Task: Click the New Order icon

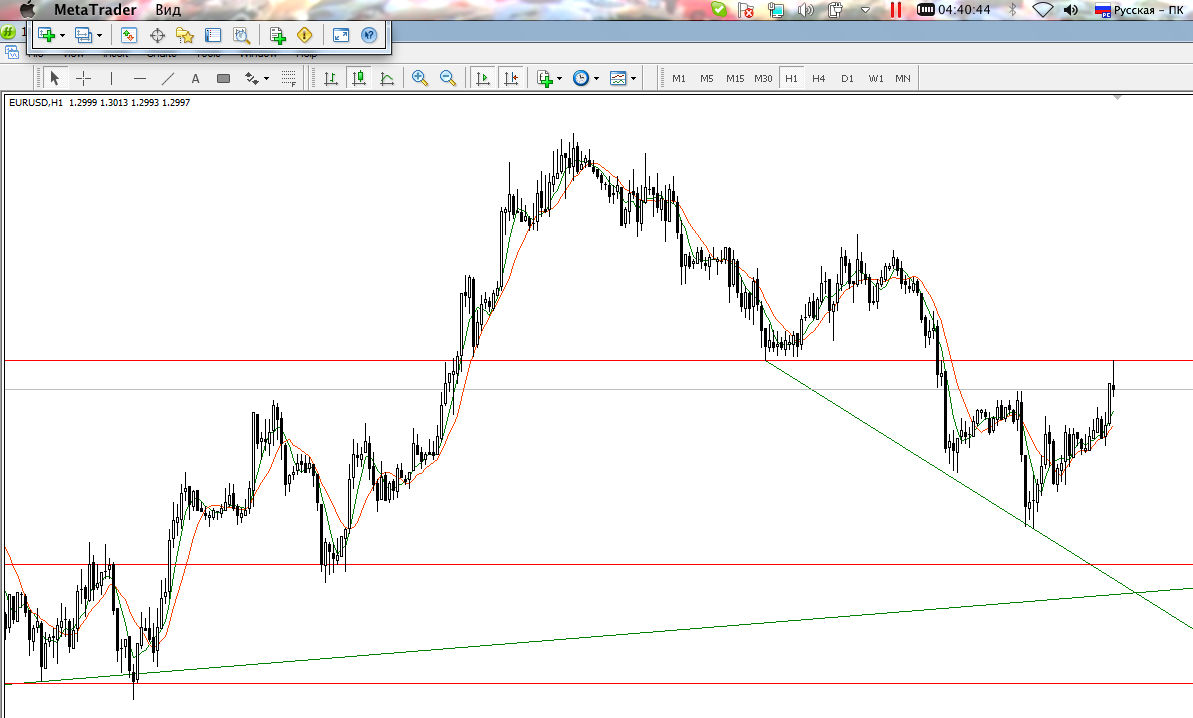Action: (x=277, y=35)
